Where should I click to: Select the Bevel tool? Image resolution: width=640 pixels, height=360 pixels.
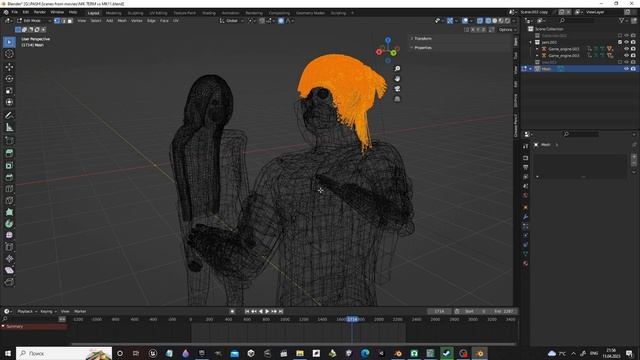click(x=9, y=177)
